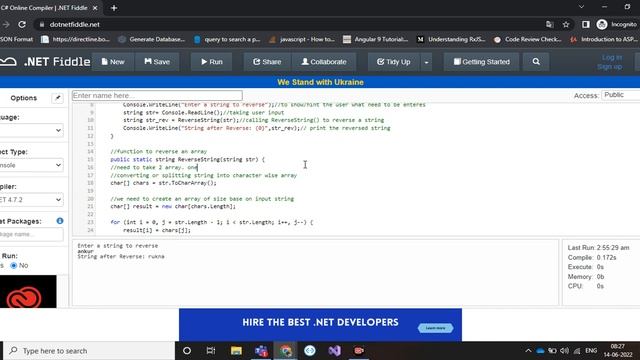This screenshot has height=360, width=640.
Task: Expand the Tidy Up dropdown arrow
Action: coord(426,62)
